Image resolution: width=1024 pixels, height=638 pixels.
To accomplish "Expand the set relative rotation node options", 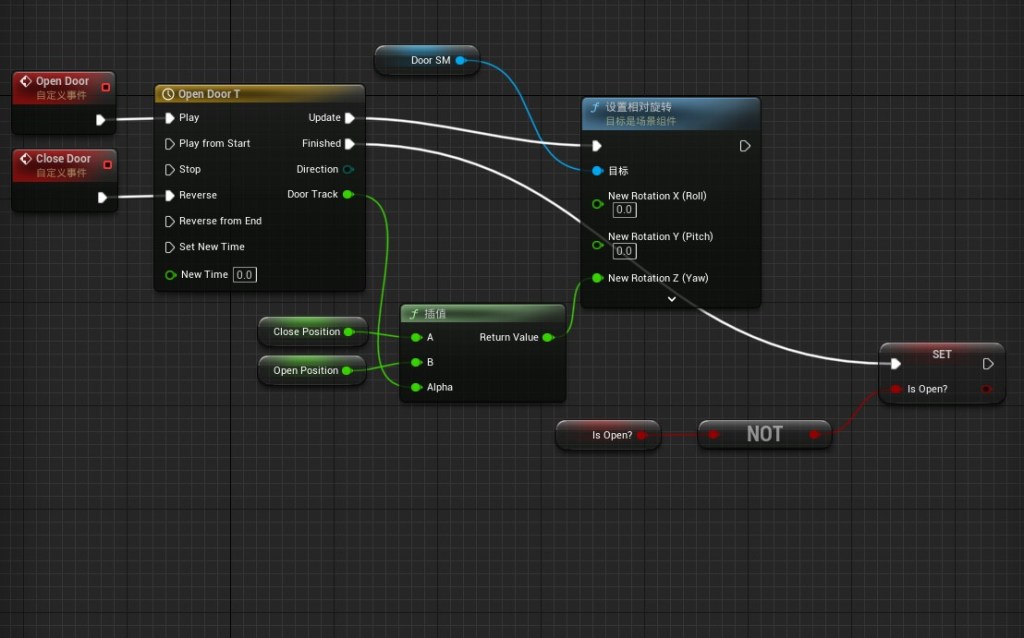I will [671, 298].
